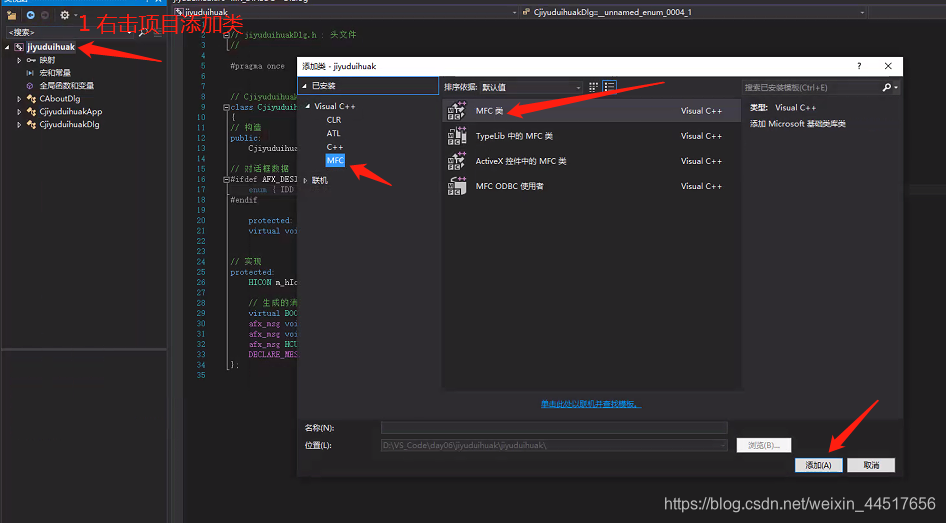946x523 pixels.
Task: Collapse the class fold at line 9
Action: pyautogui.click(x=226, y=107)
